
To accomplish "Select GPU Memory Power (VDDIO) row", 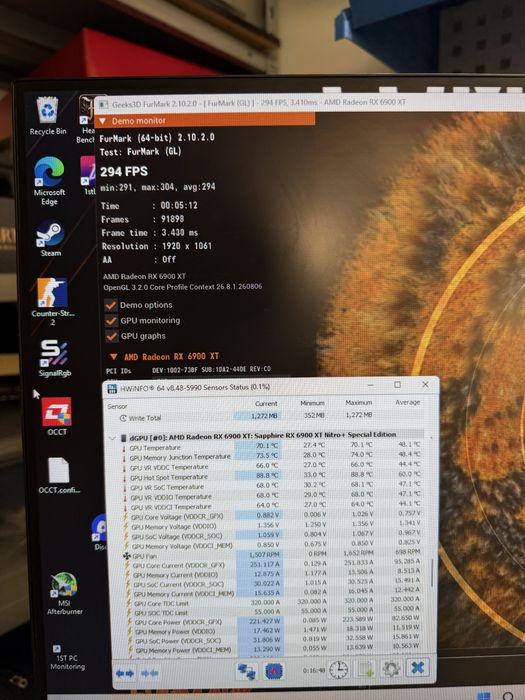I will pos(271,631).
